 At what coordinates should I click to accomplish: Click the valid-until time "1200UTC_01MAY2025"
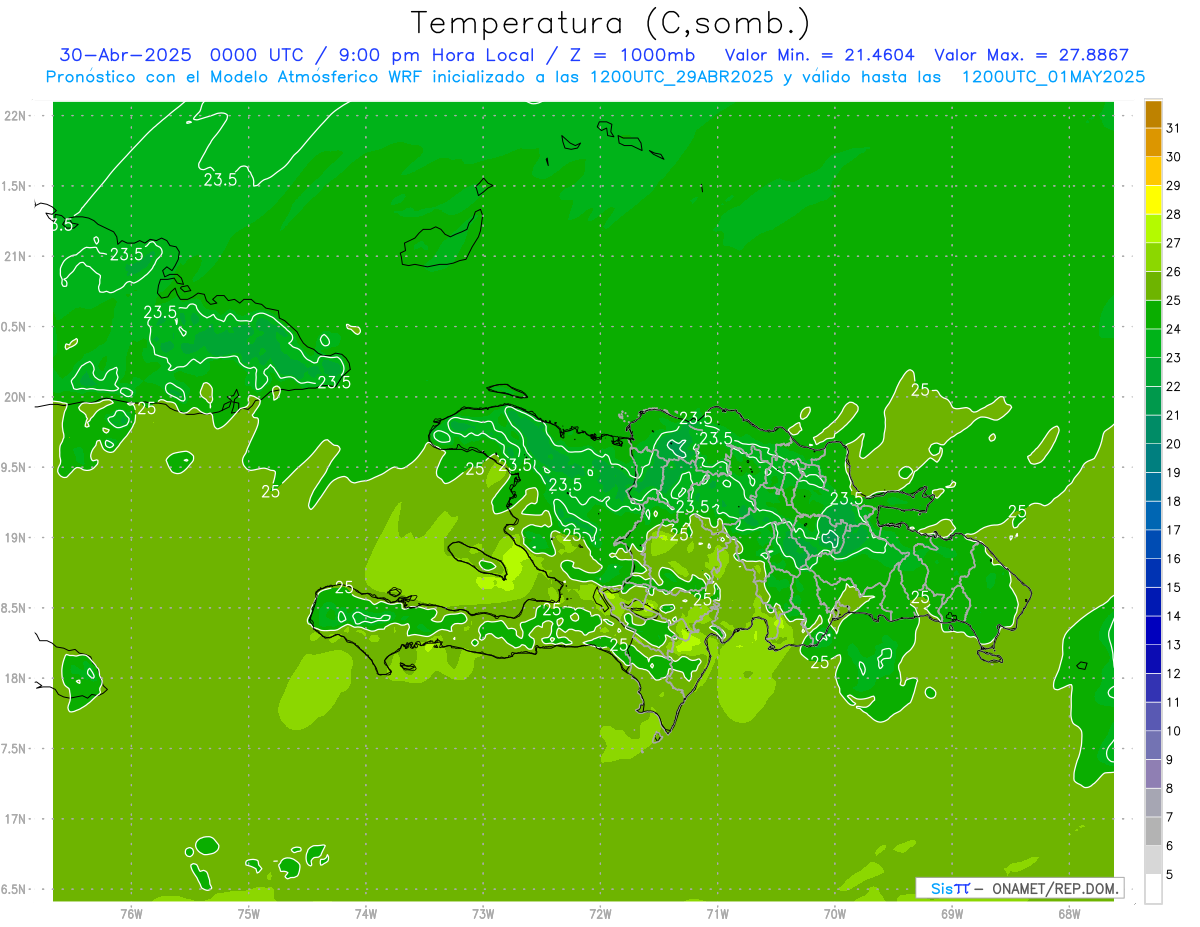1053,77
